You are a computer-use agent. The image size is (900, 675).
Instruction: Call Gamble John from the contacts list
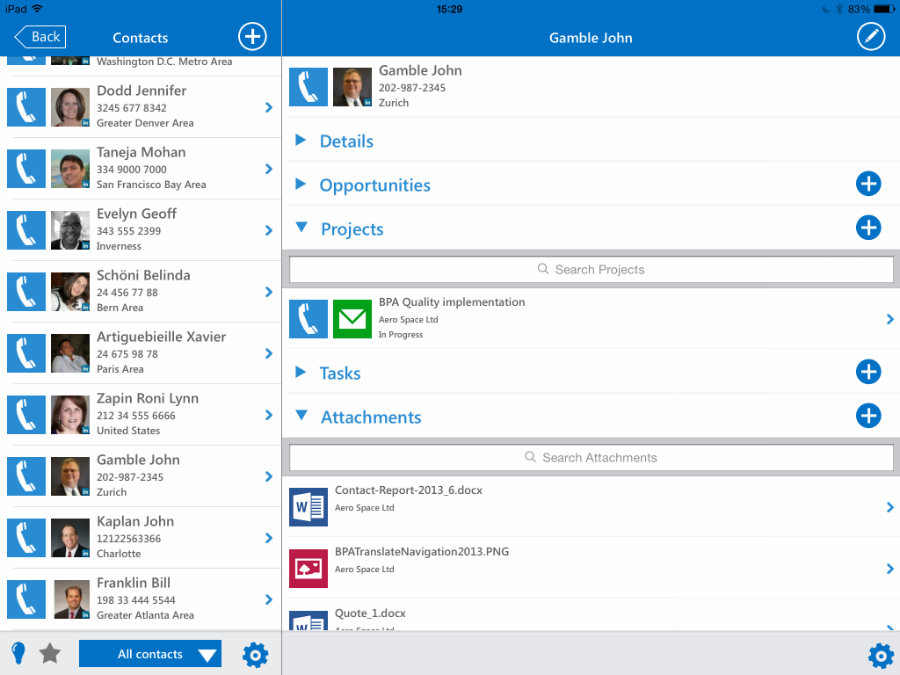[x=26, y=476]
